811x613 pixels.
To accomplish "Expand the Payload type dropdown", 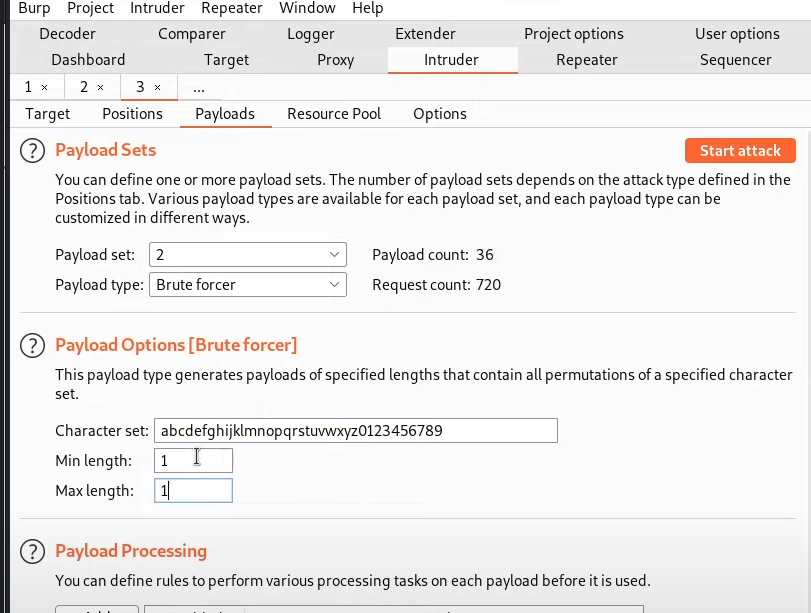I will click(x=248, y=285).
